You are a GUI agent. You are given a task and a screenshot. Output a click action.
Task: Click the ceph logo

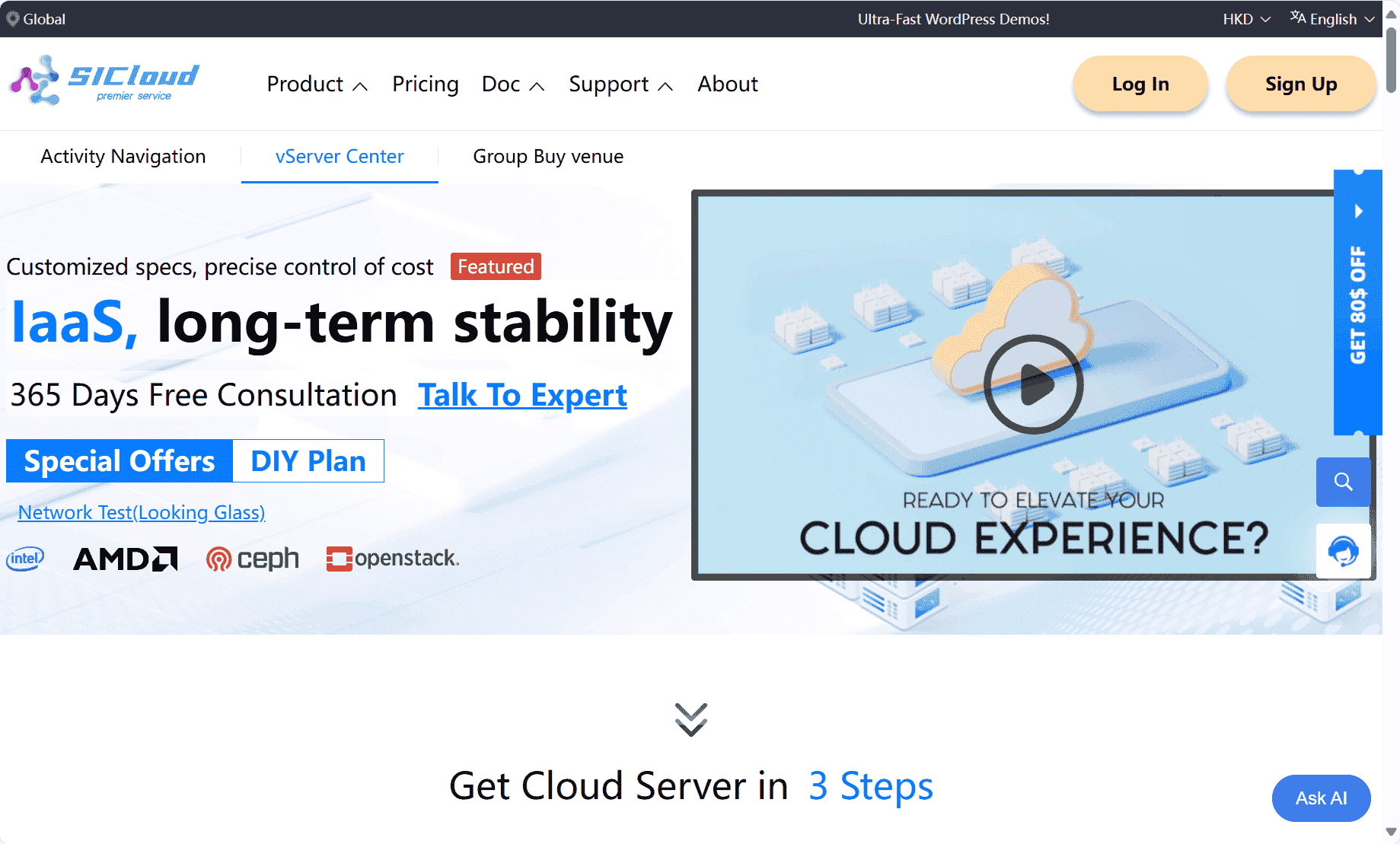[253, 559]
